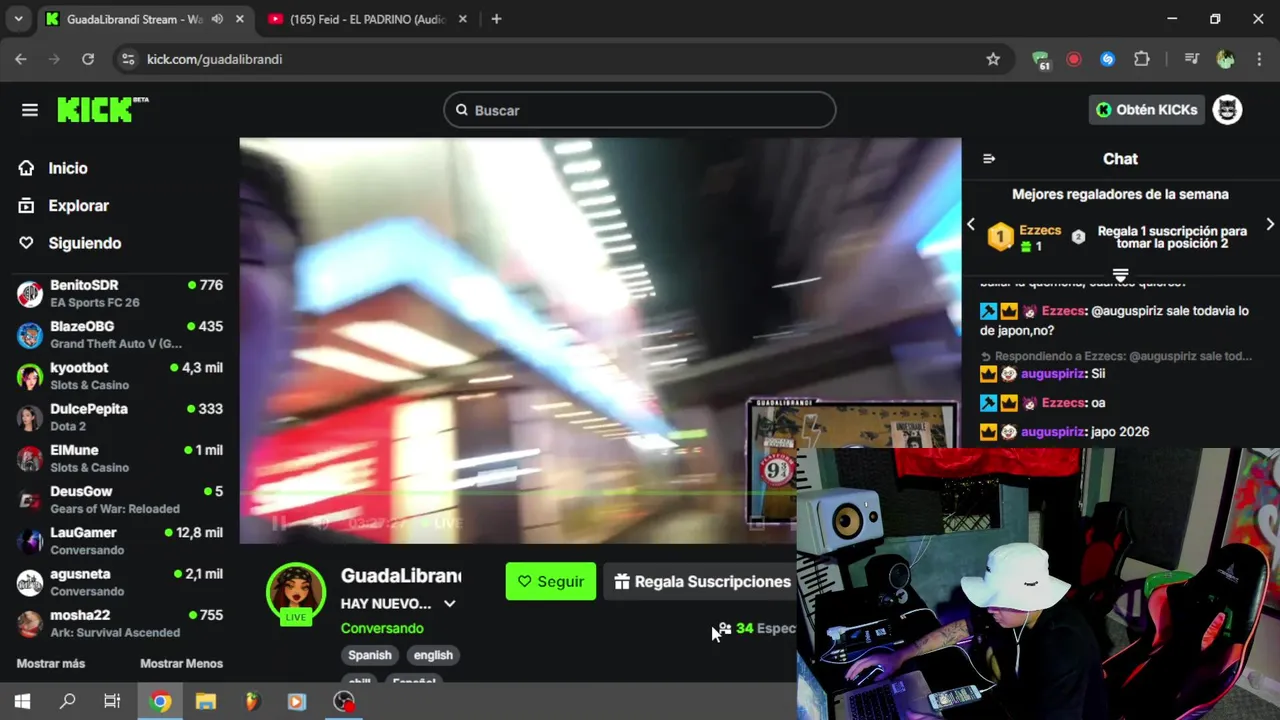Click Ezzecs in the gifters leaderboard

[1040, 231]
